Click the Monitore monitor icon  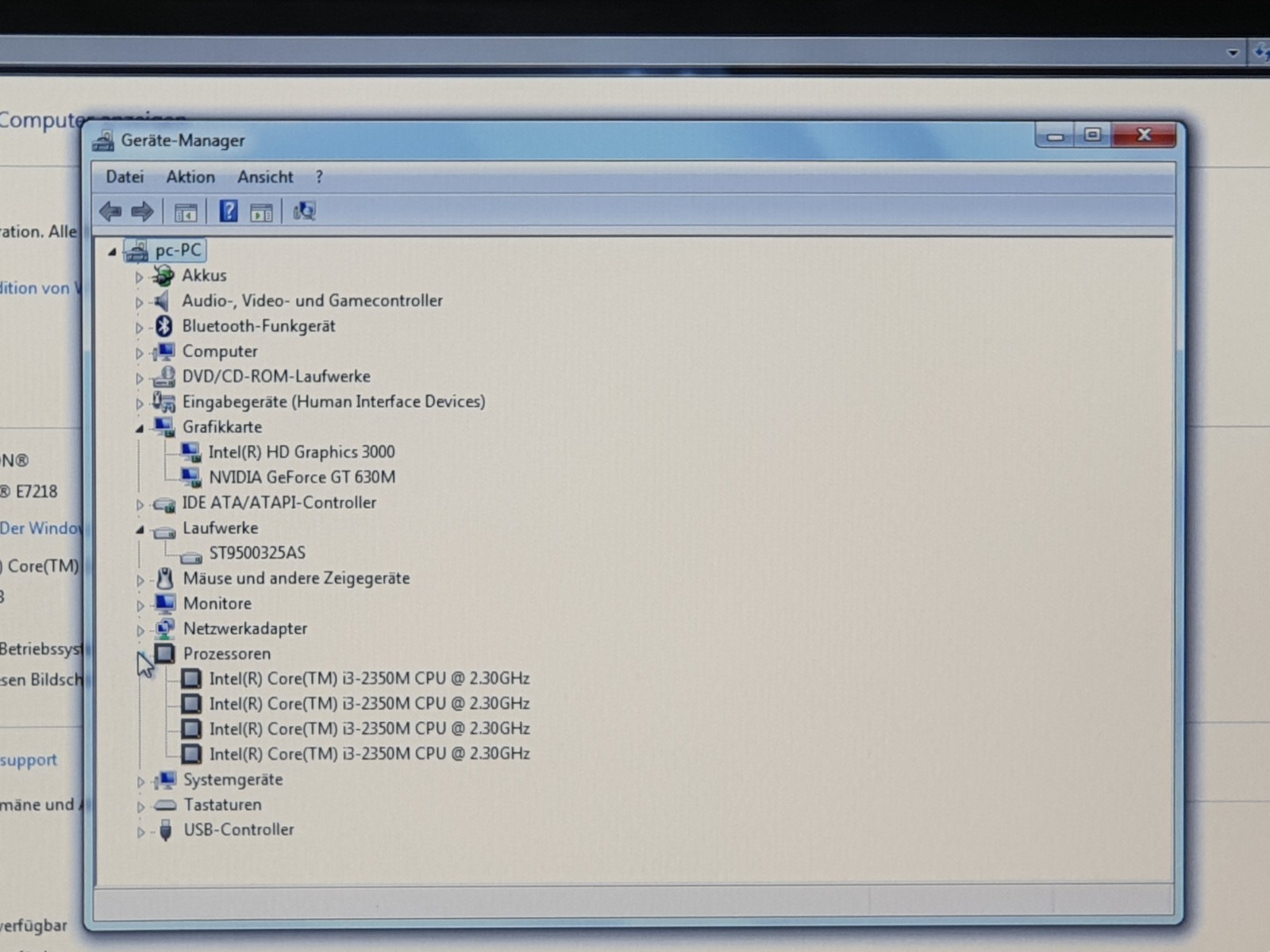pos(165,604)
